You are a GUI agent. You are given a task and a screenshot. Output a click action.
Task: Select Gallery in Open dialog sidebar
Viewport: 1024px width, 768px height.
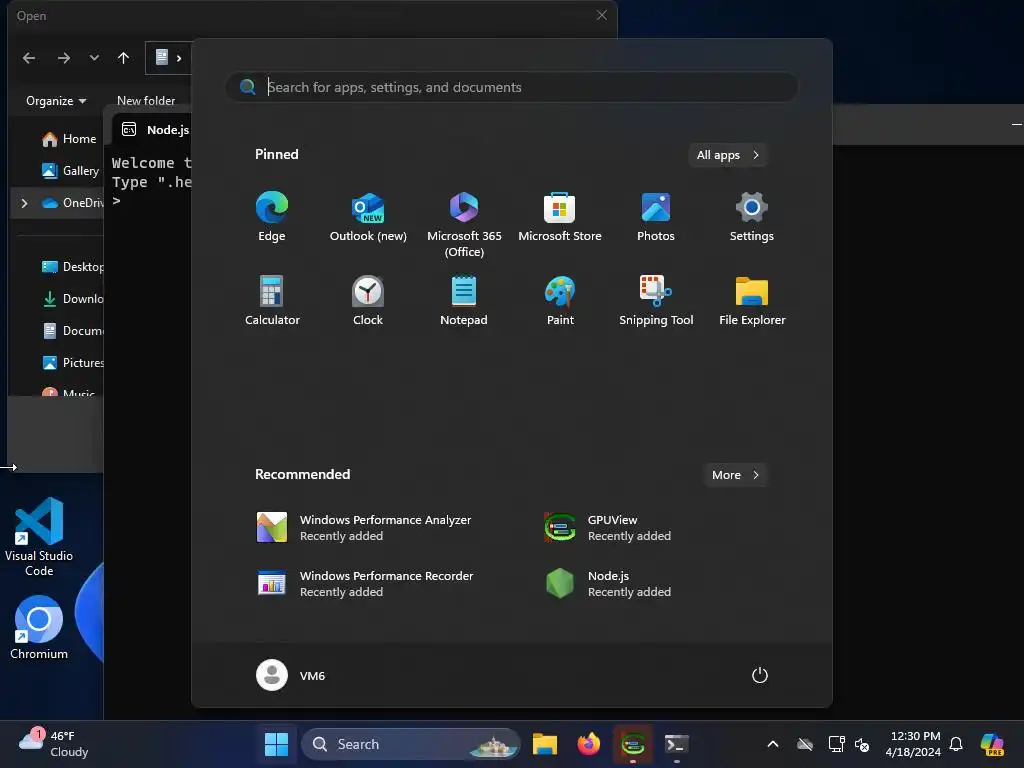pos(69,170)
